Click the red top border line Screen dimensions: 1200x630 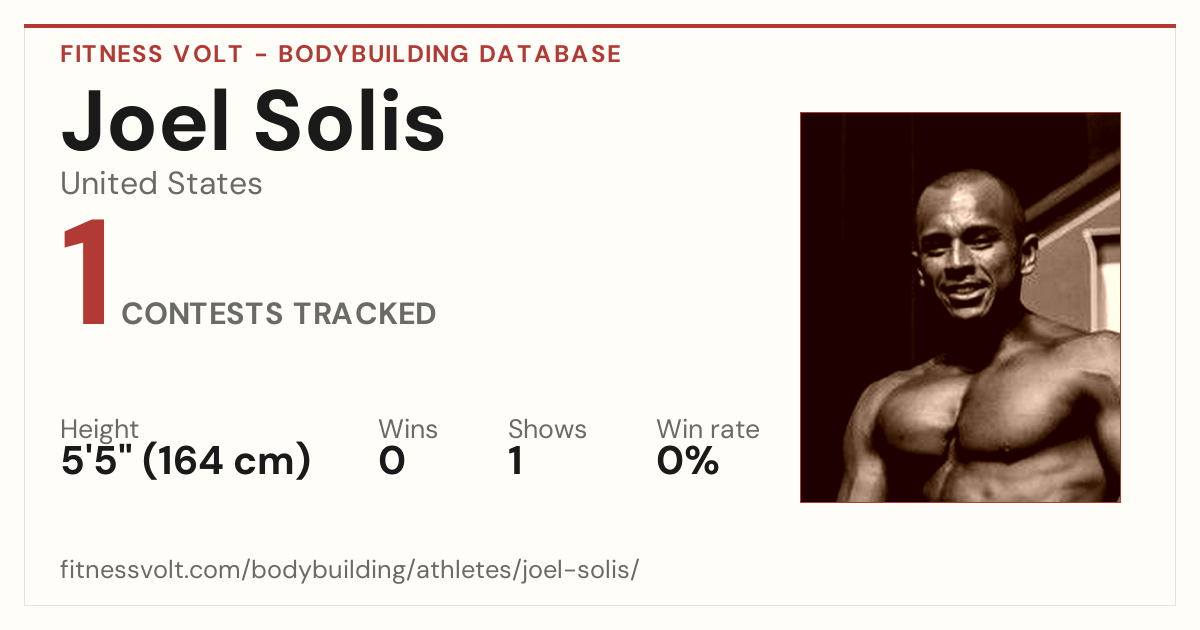pos(600,26)
